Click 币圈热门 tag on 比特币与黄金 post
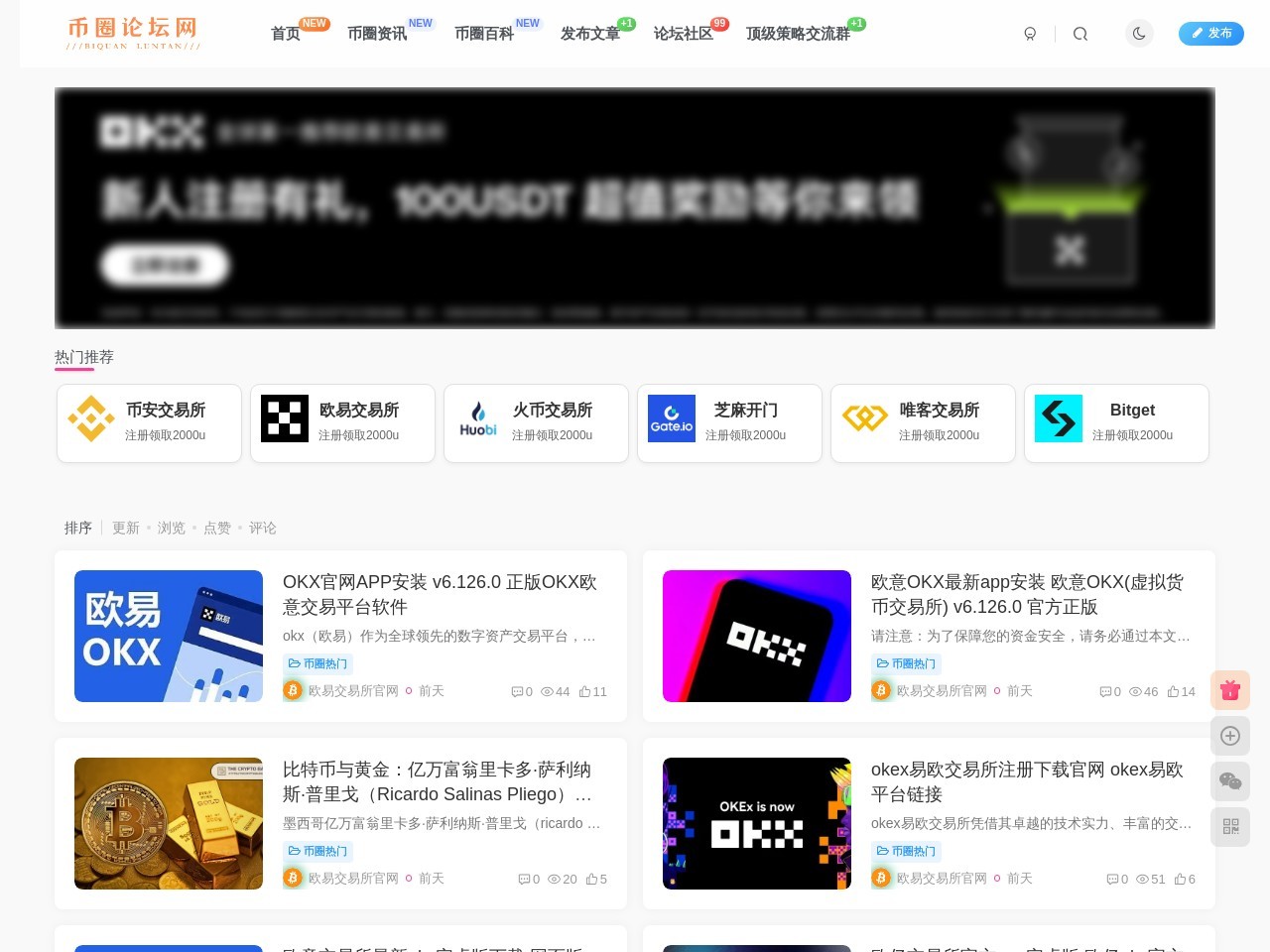The image size is (1270, 952). point(317,852)
